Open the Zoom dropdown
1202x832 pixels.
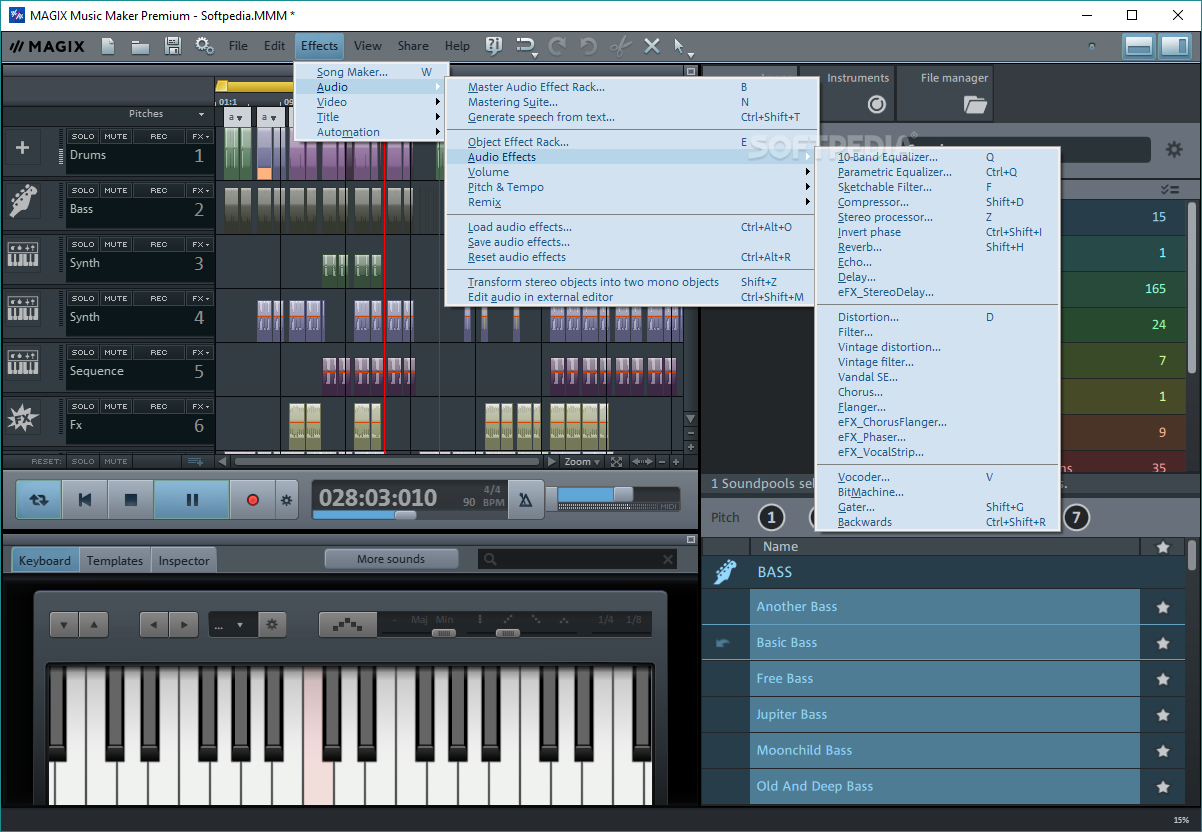(582, 462)
